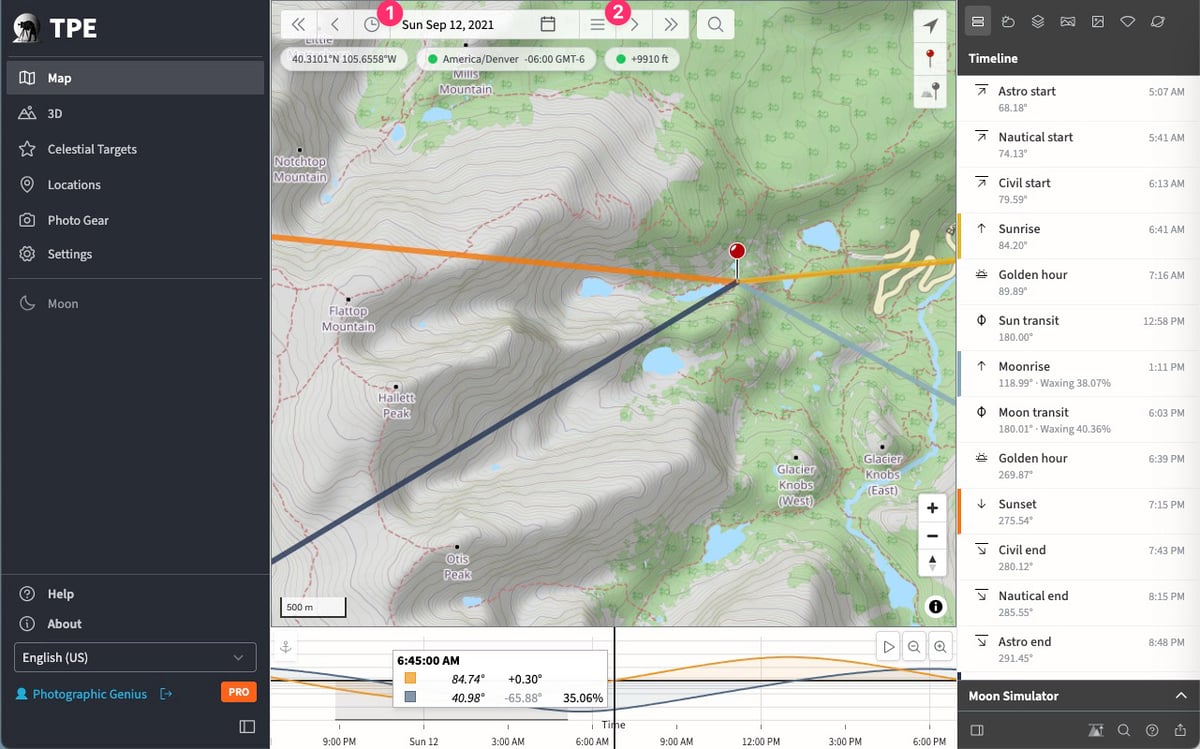Click the TPE logo
This screenshot has height=749, width=1200.
[x=56, y=28]
